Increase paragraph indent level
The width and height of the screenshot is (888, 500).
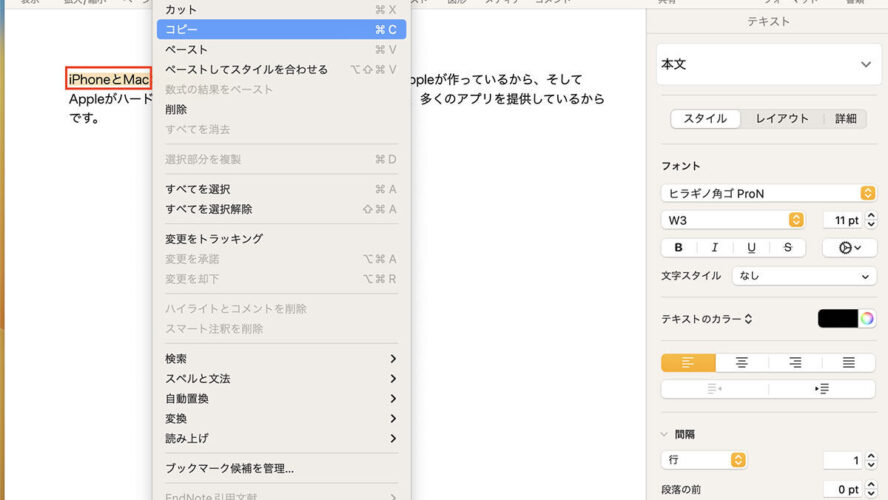tap(822, 389)
